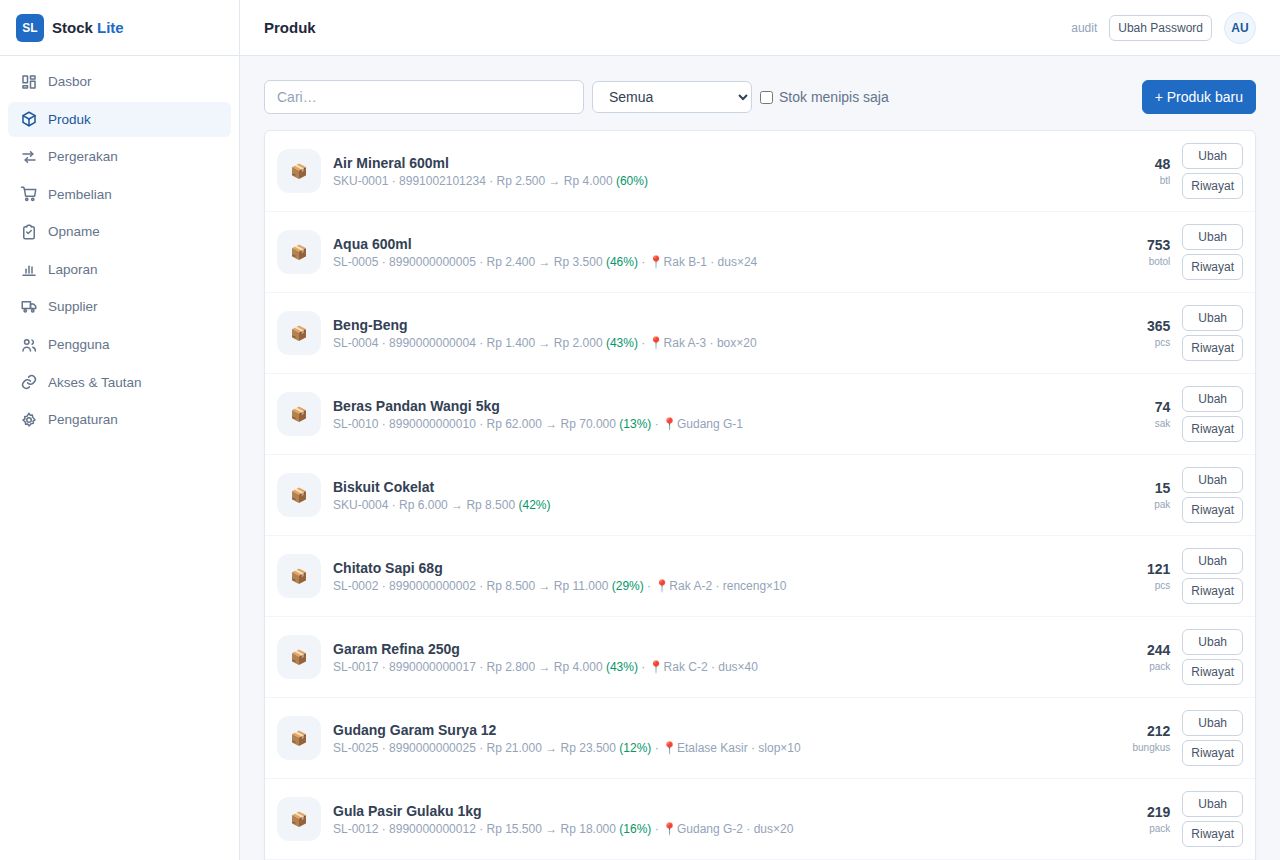
Task: Click the Gudang Garam Surya 12 name
Action: (x=414, y=730)
